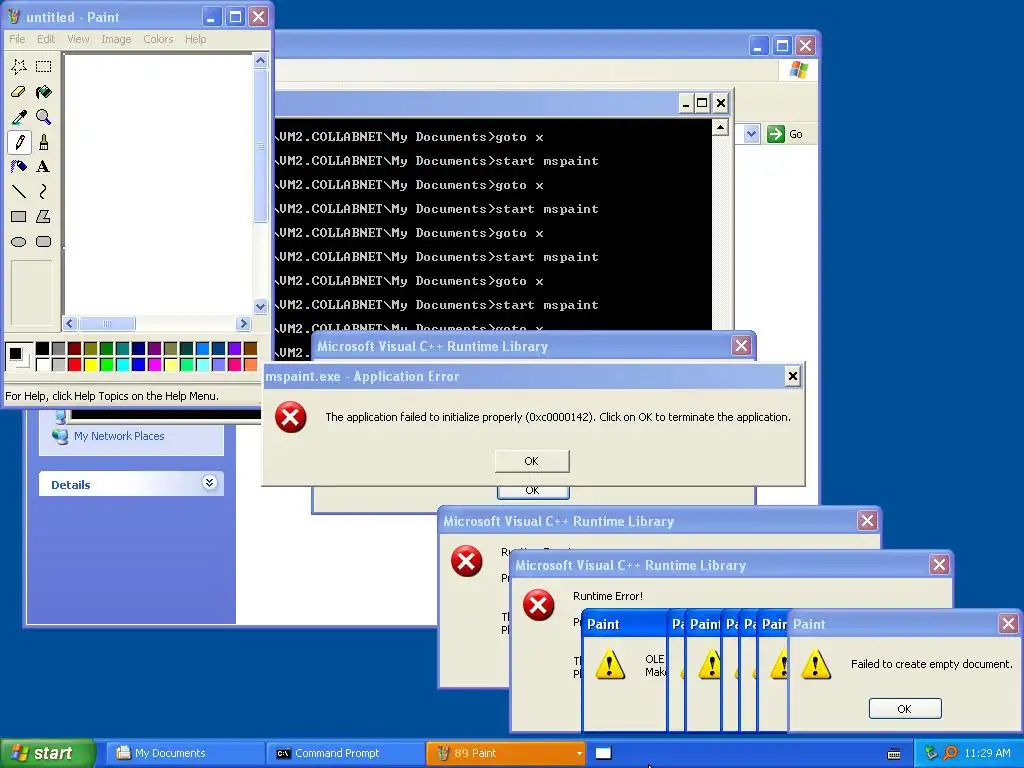Click the Go button in the Explorer address bar

click(785, 134)
